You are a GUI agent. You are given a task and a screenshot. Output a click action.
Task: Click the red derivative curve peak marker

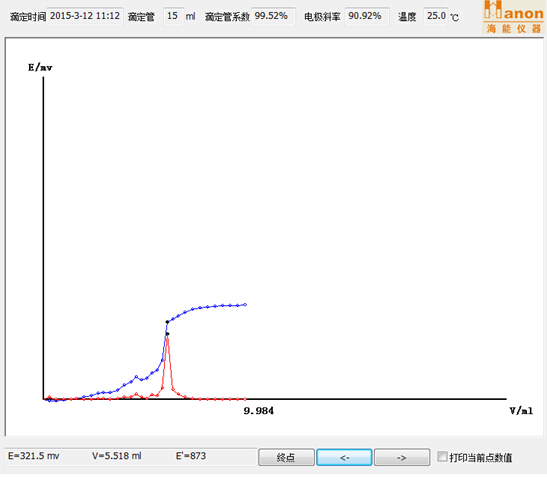[x=167, y=334]
